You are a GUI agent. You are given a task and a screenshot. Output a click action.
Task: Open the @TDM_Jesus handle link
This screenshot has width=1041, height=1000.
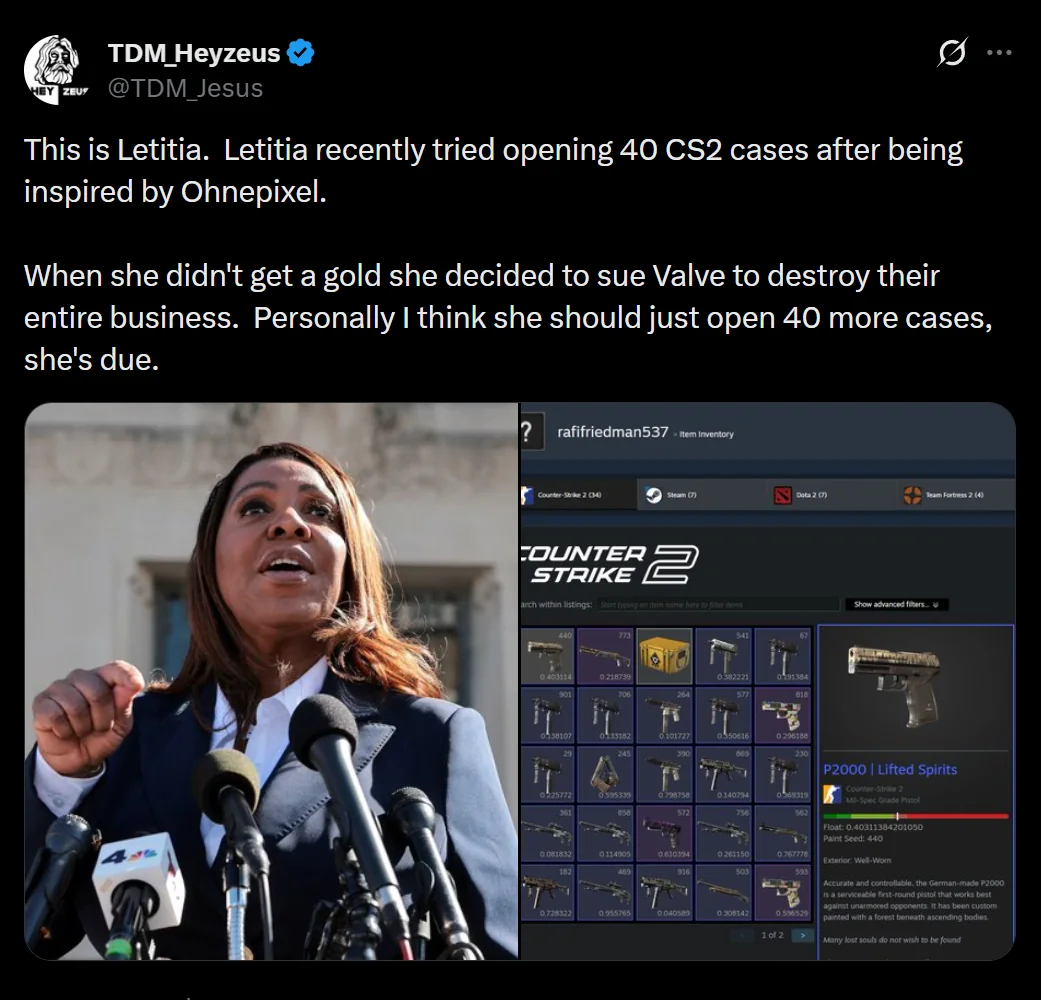[x=186, y=88]
